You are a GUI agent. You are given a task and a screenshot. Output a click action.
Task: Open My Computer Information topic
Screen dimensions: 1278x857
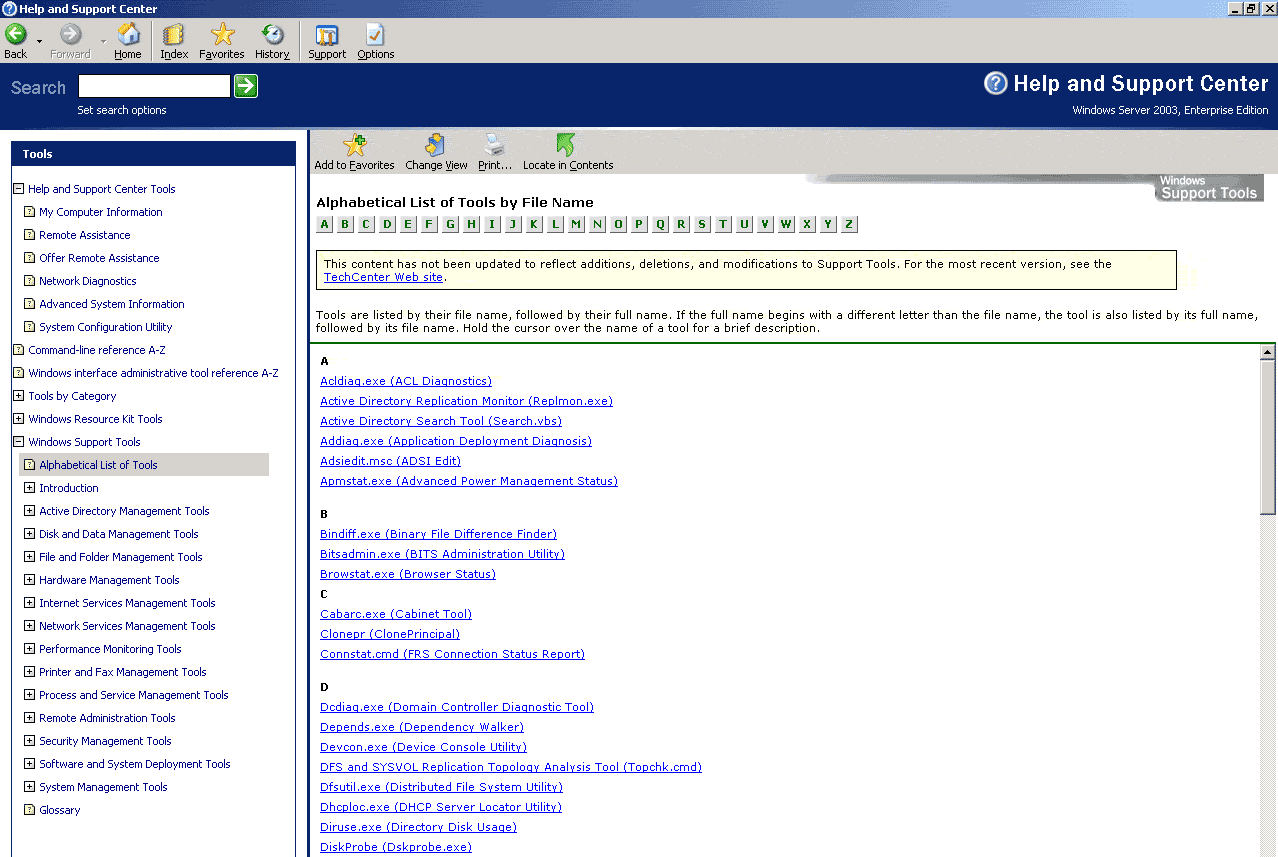(x=100, y=212)
